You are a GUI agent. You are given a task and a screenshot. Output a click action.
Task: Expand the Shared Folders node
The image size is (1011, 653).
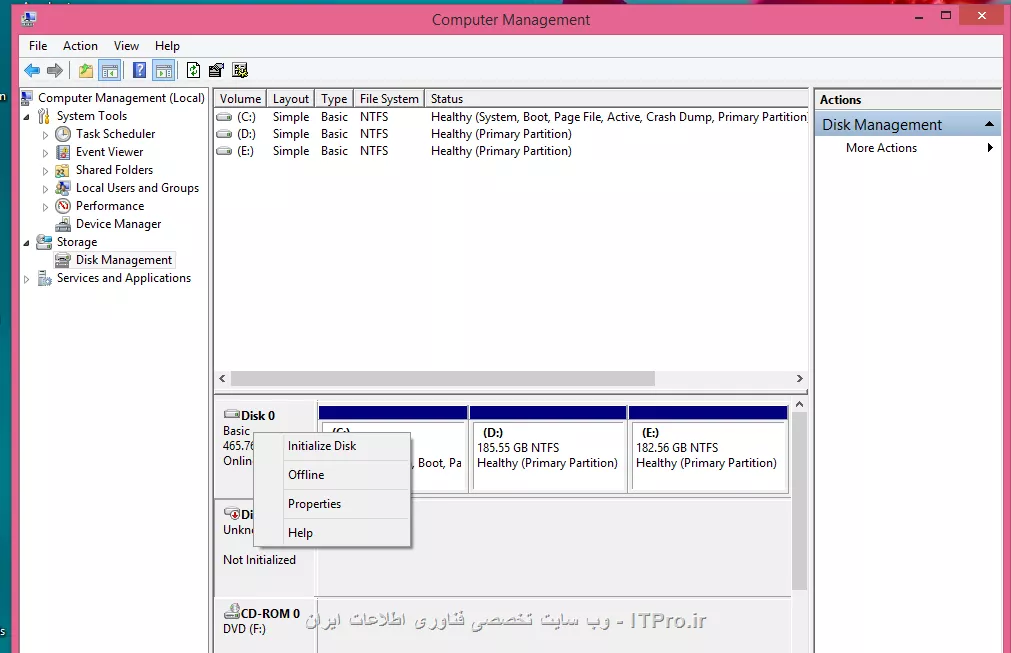click(45, 171)
